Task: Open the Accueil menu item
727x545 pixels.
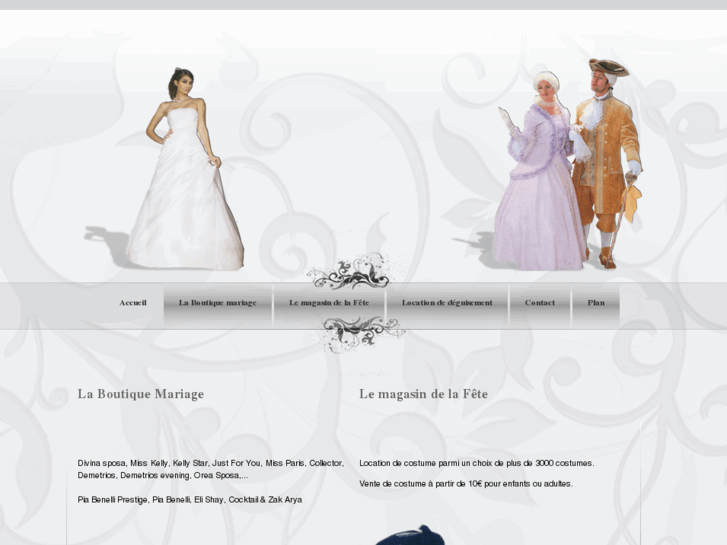Action: [x=133, y=303]
